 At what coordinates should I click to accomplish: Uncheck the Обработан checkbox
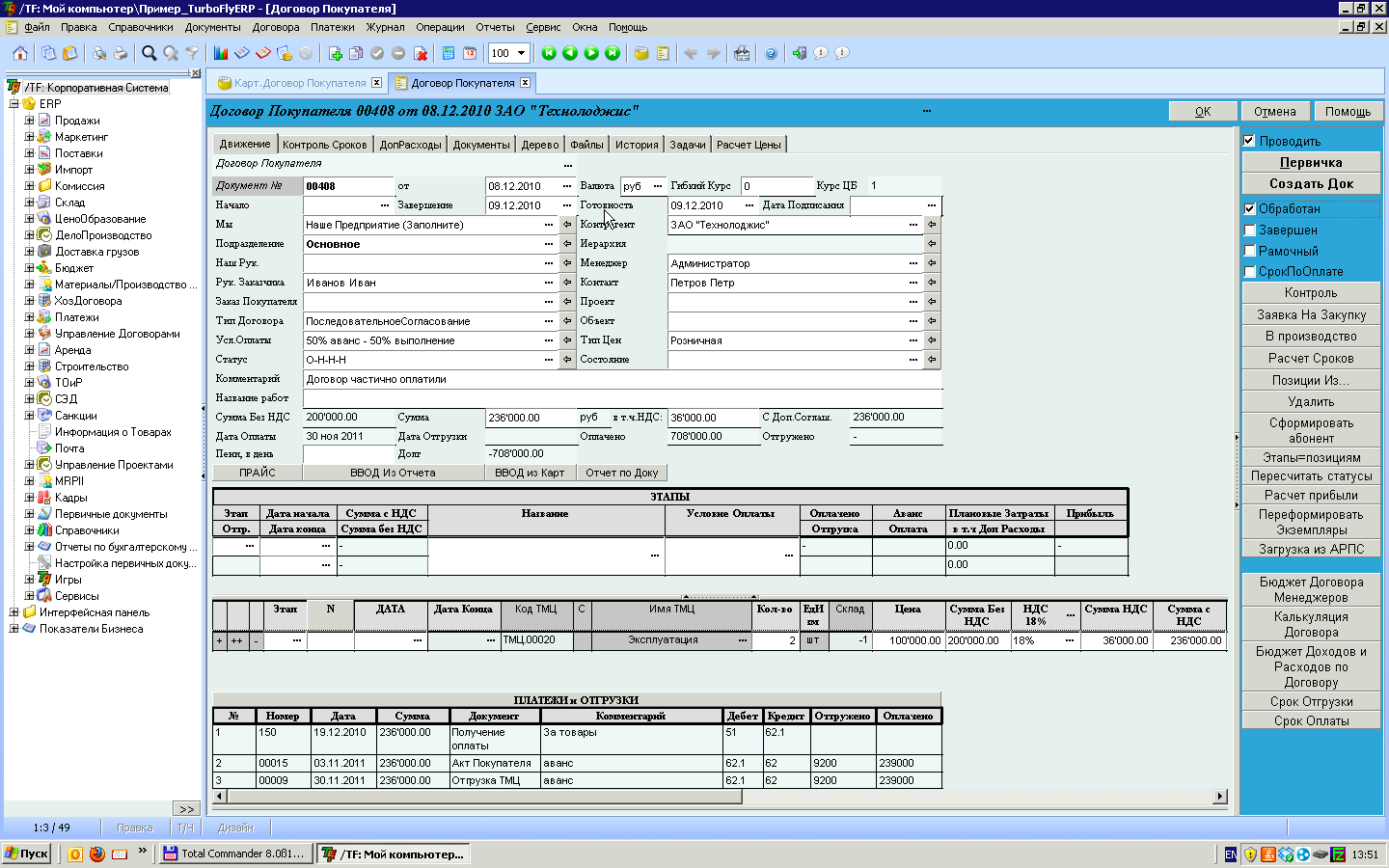1250,208
